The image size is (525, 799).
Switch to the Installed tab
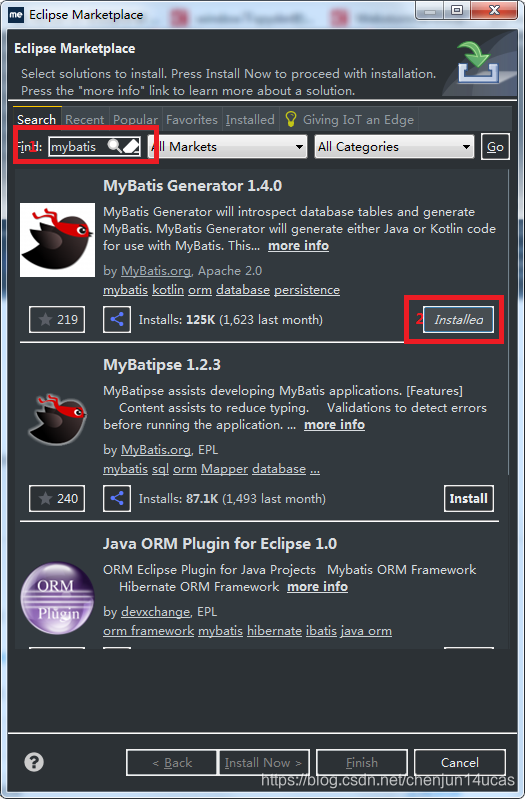pos(250,119)
